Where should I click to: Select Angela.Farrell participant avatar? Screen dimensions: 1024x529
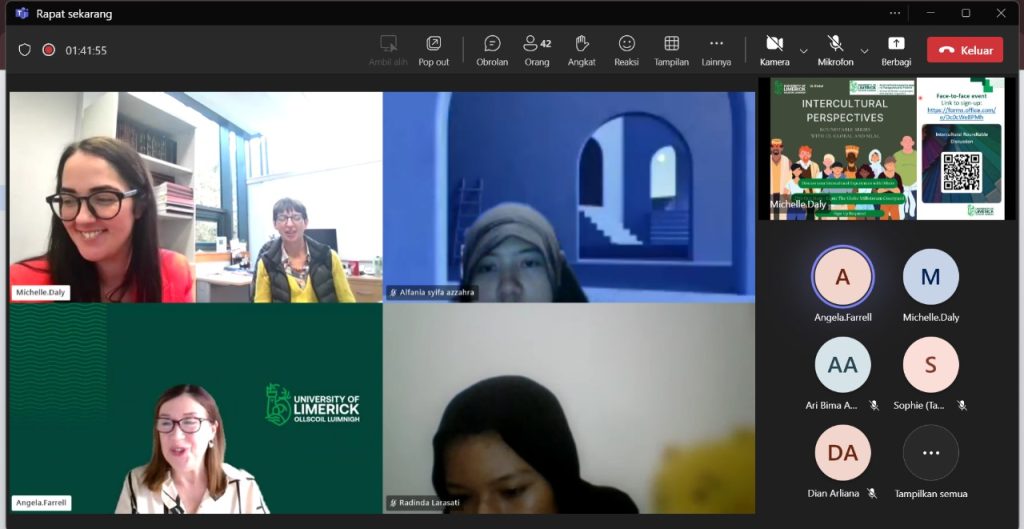[x=842, y=277]
